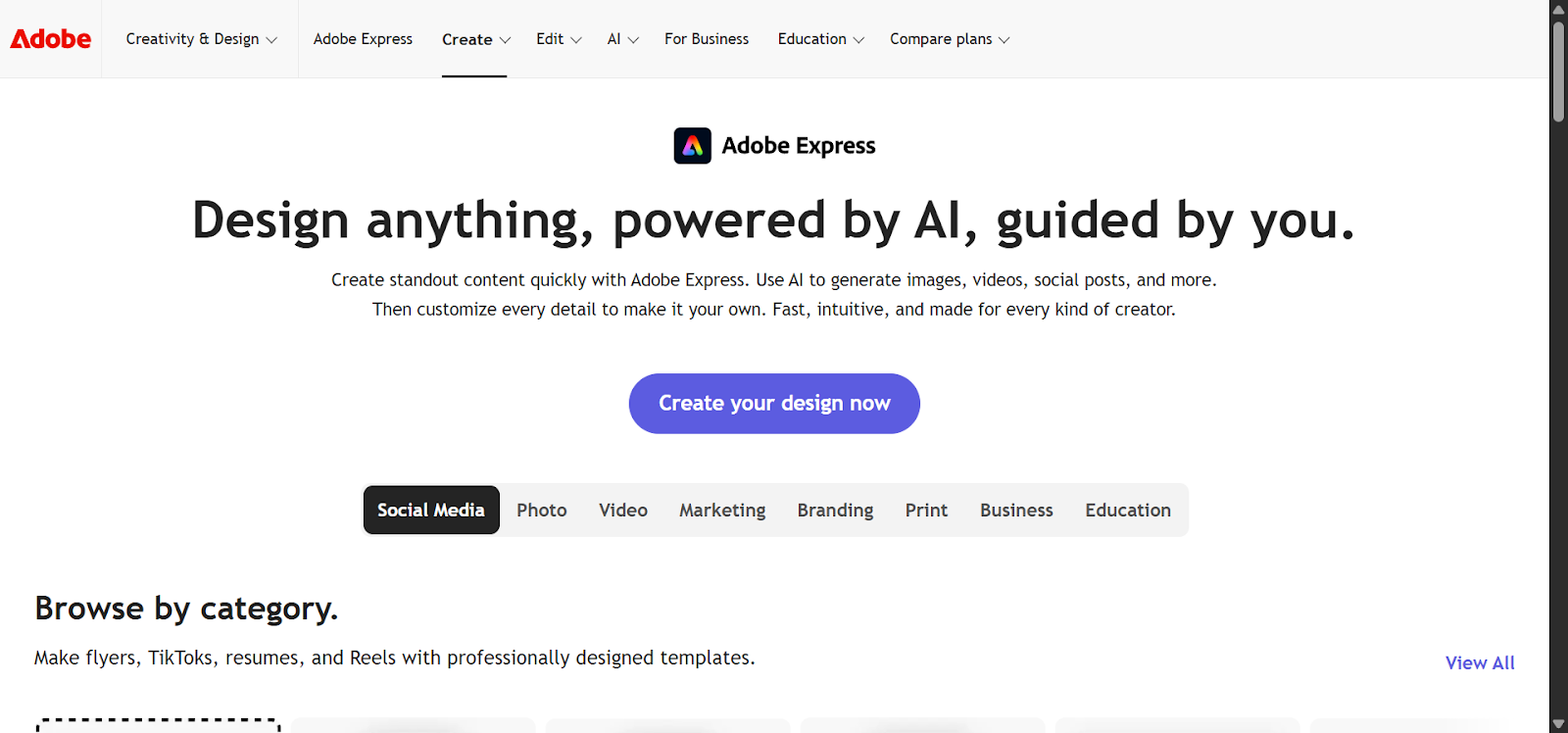This screenshot has height=733, width=1568.
Task: Switch to the Photo tab
Action: coord(542,511)
